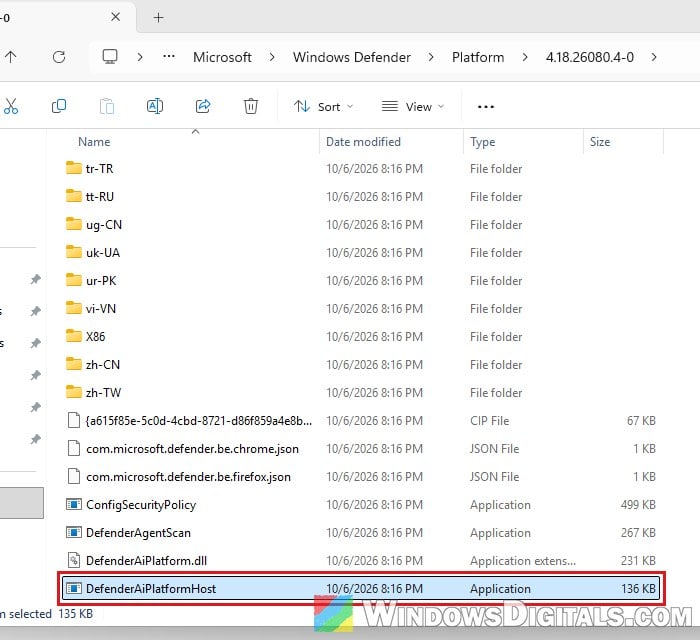This screenshot has width=700, height=640.
Task: Go to Windows Defender in breadcrumb
Action: [x=352, y=57]
